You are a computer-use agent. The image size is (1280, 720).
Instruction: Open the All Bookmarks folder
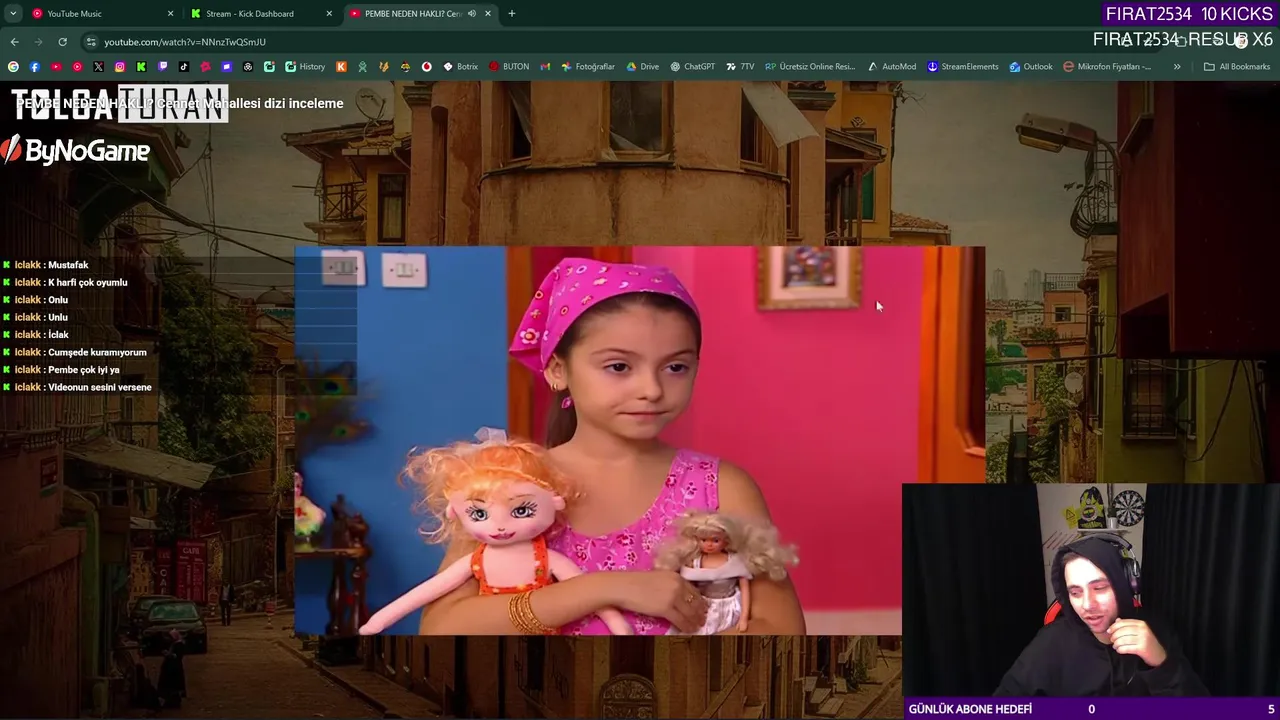click(1237, 66)
